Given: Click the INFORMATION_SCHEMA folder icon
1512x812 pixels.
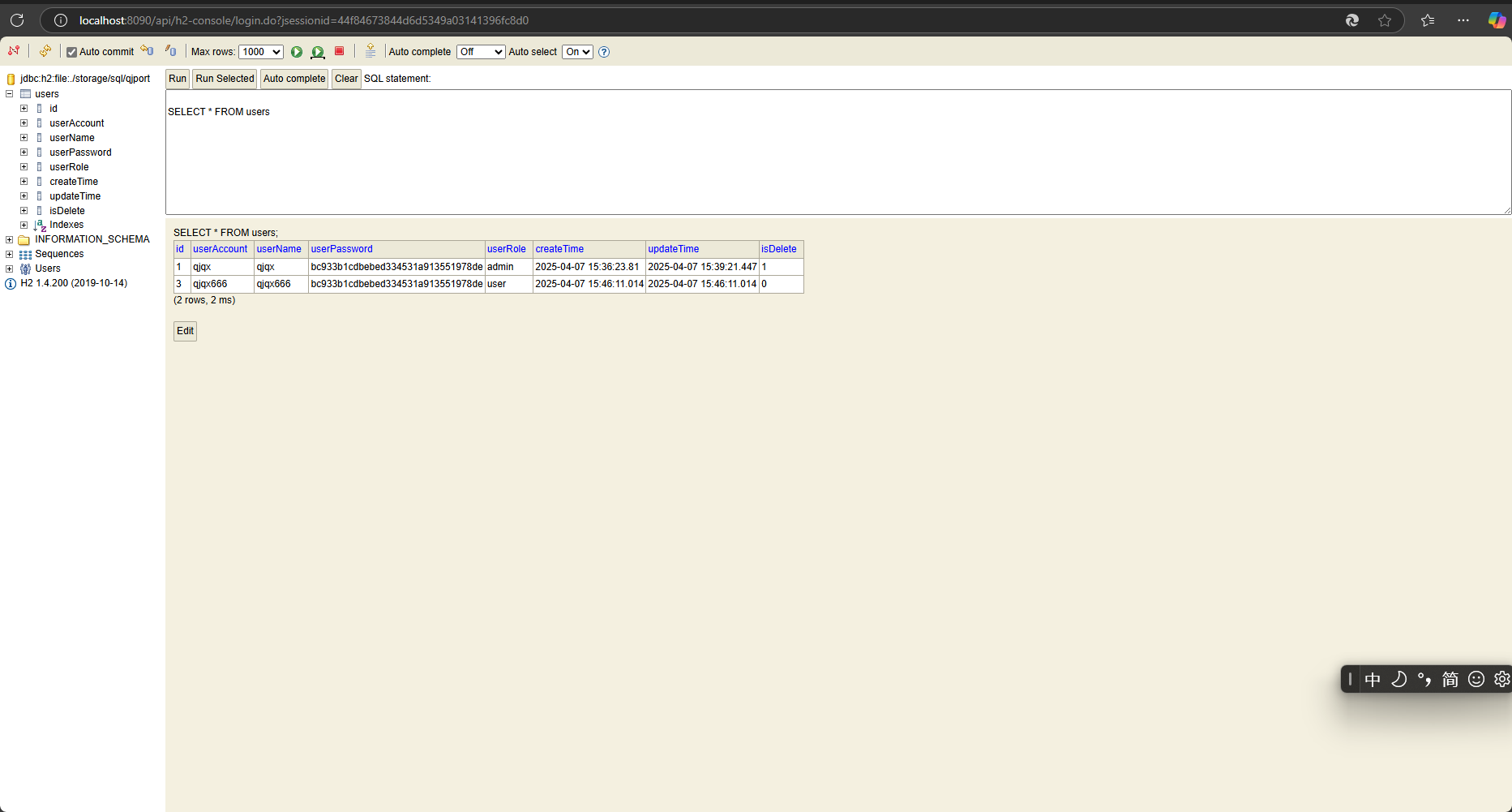Looking at the screenshot, I should tap(24, 240).
